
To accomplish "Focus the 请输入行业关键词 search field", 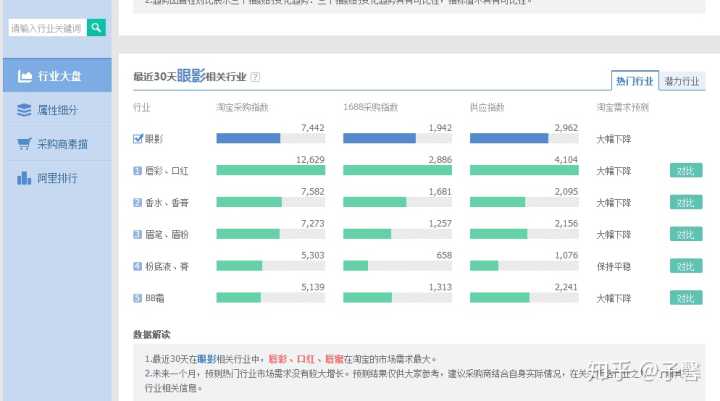I will pos(46,28).
